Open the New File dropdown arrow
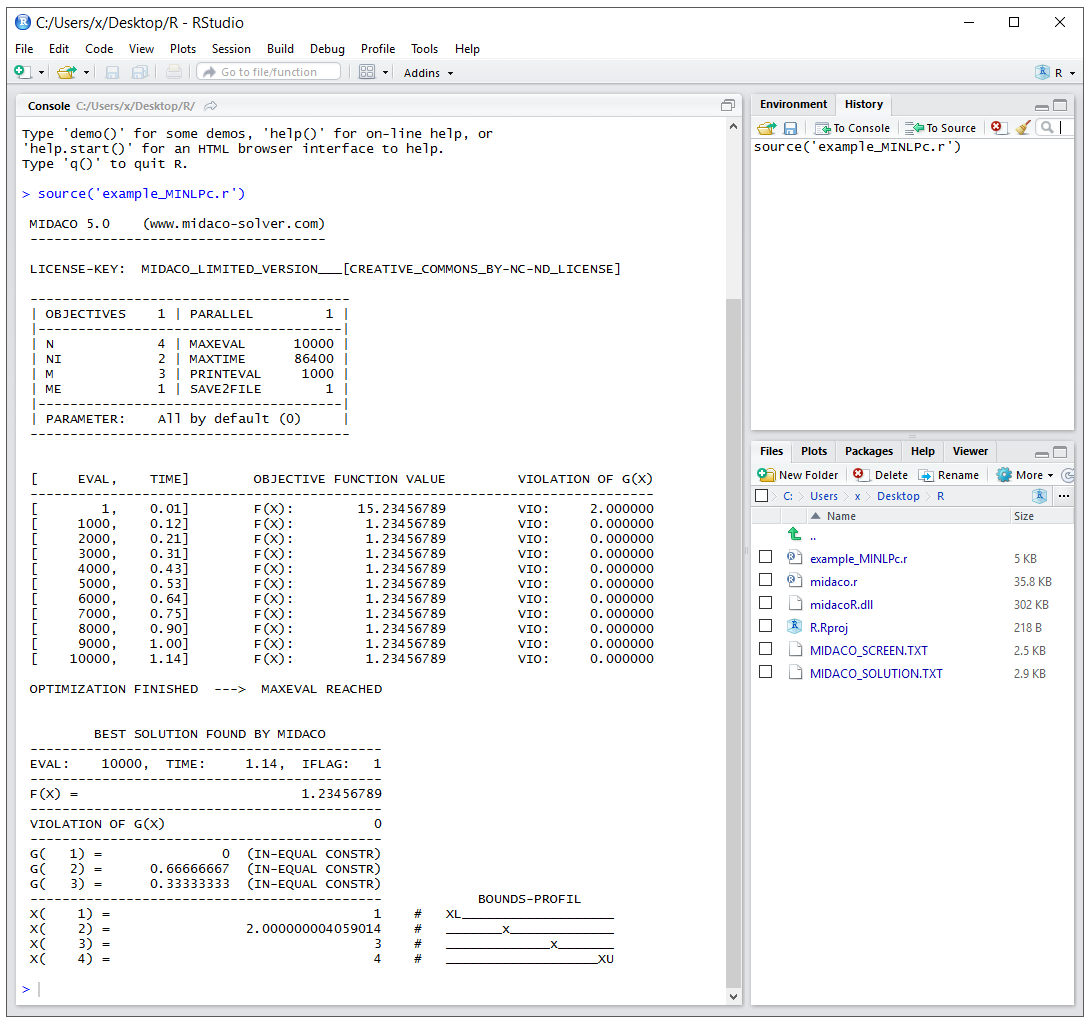 click(x=41, y=72)
